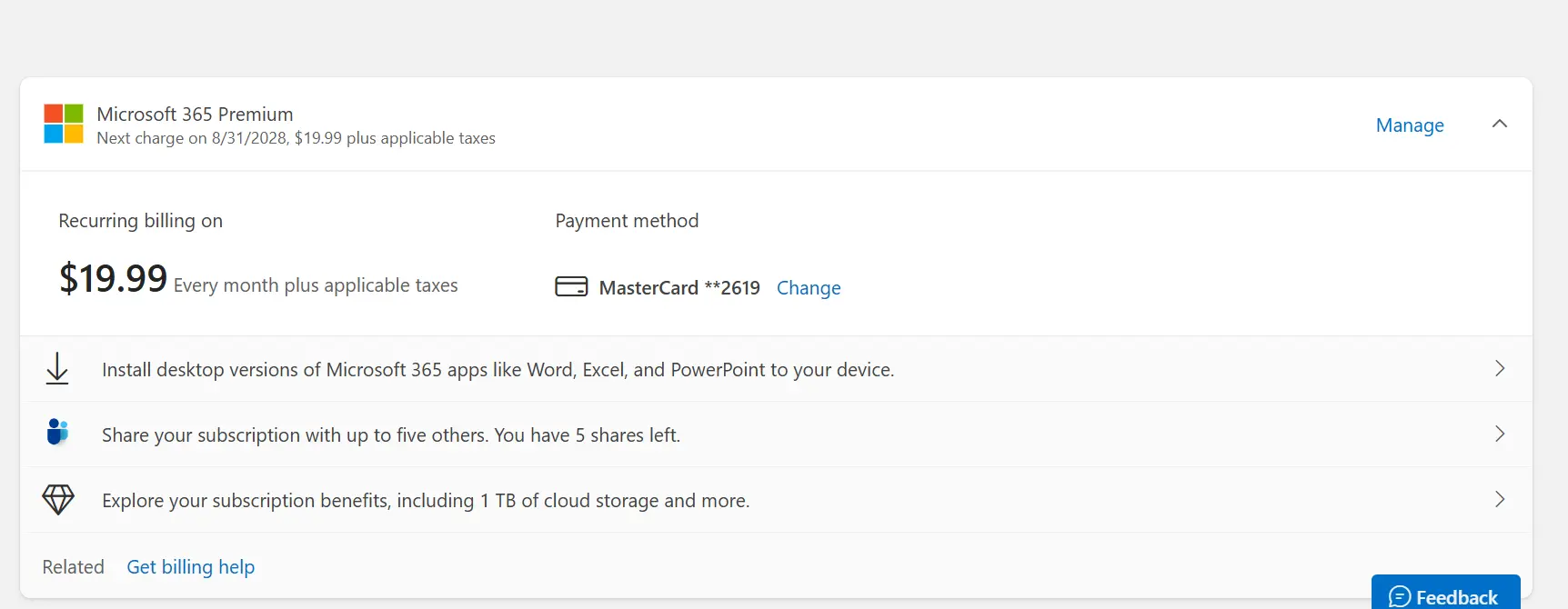
Task: Click the Microsoft 365 Premium title
Action: click(195, 115)
